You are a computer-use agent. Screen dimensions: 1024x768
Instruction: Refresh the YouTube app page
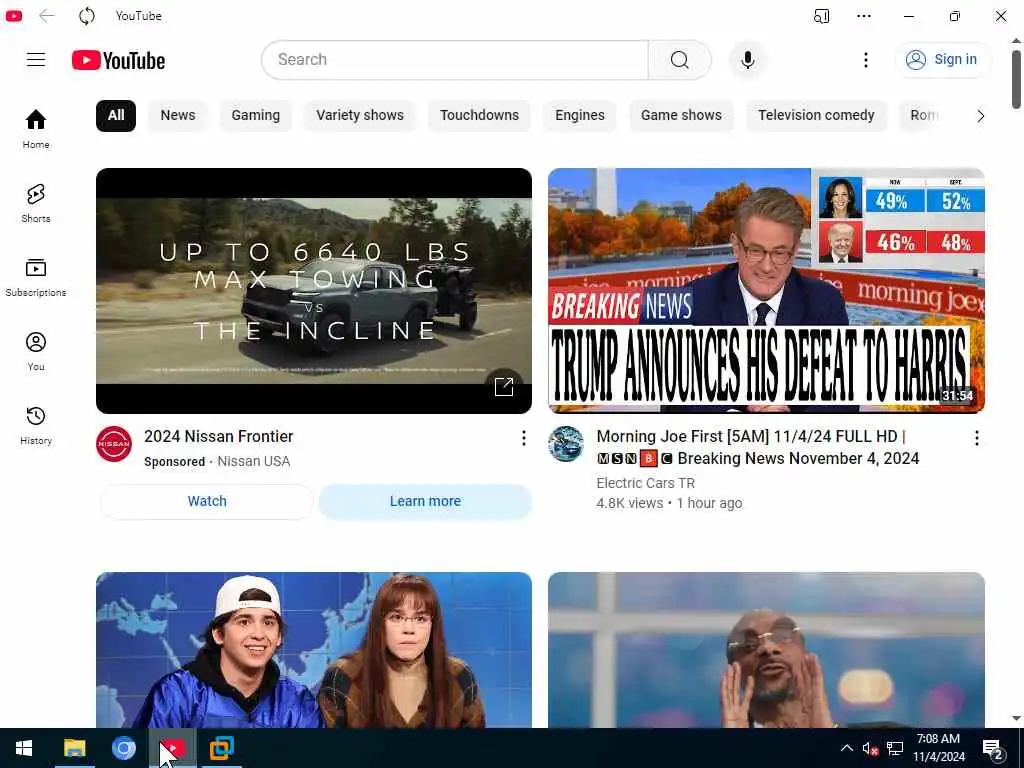(x=87, y=16)
